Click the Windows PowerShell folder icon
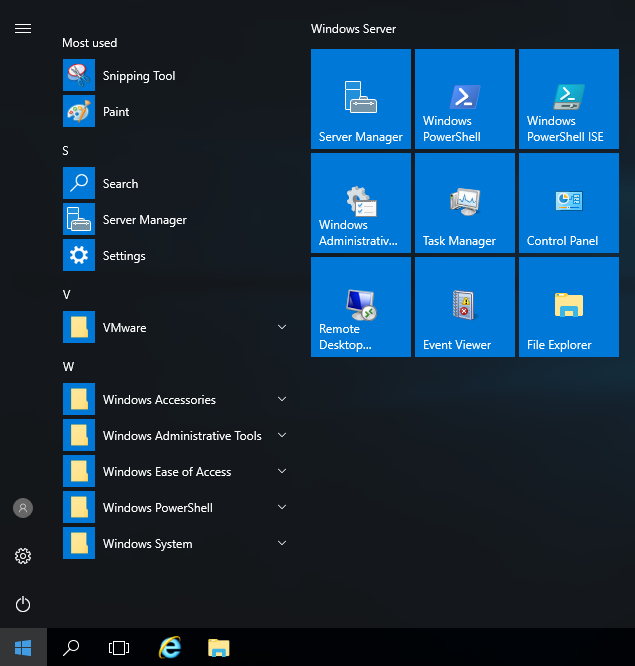This screenshot has height=666, width=635. point(79,507)
